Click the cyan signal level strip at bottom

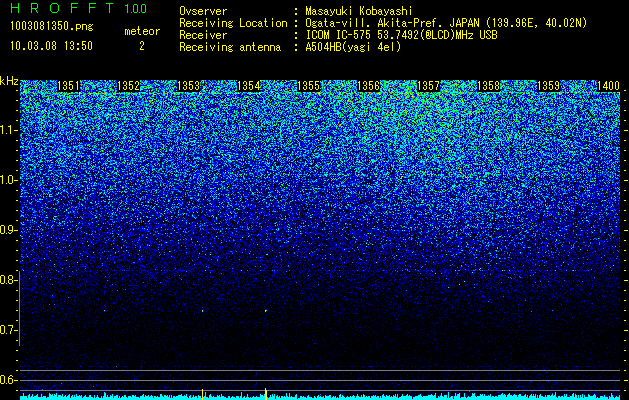tap(320, 397)
